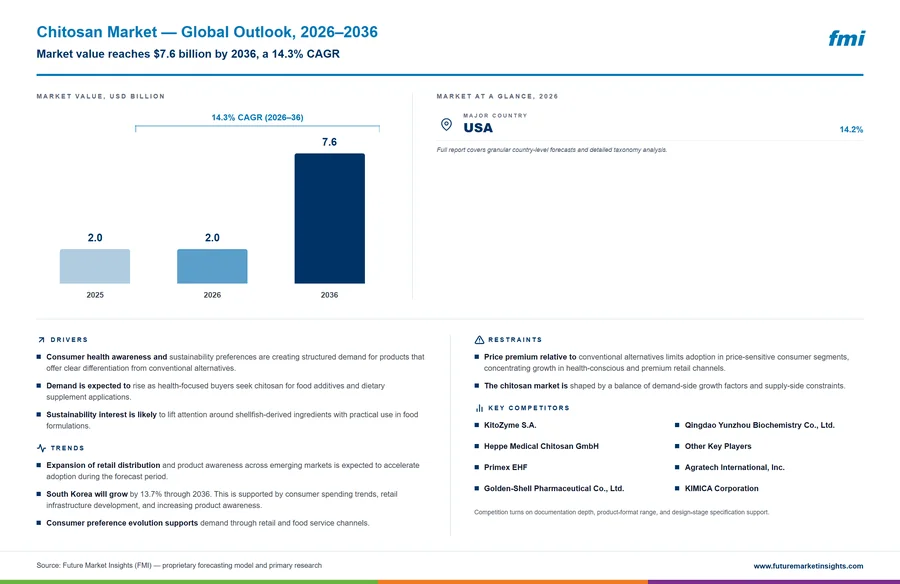Click the '14.3% CAGR (2026–36)' label
Image resolution: width=900 pixels, height=584 pixels.
point(257,117)
